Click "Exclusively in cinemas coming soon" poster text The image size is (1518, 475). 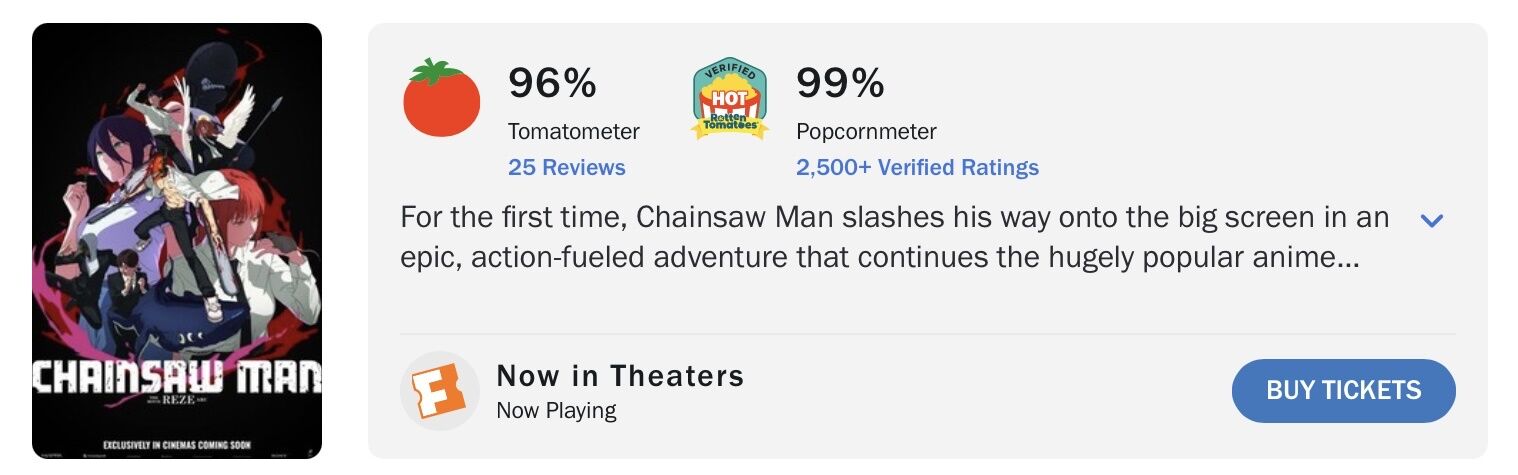click(x=177, y=443)
